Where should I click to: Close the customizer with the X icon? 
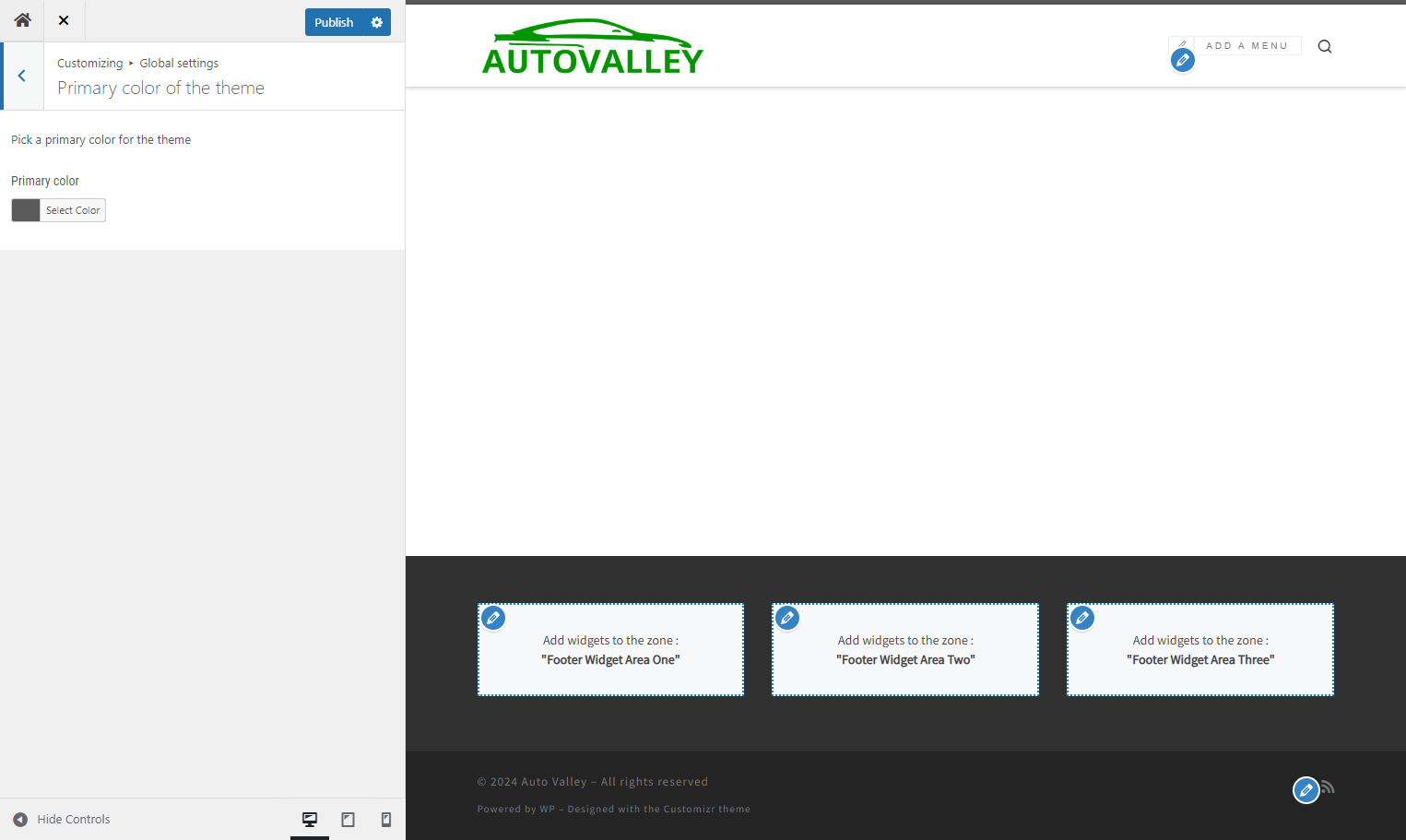64,20
